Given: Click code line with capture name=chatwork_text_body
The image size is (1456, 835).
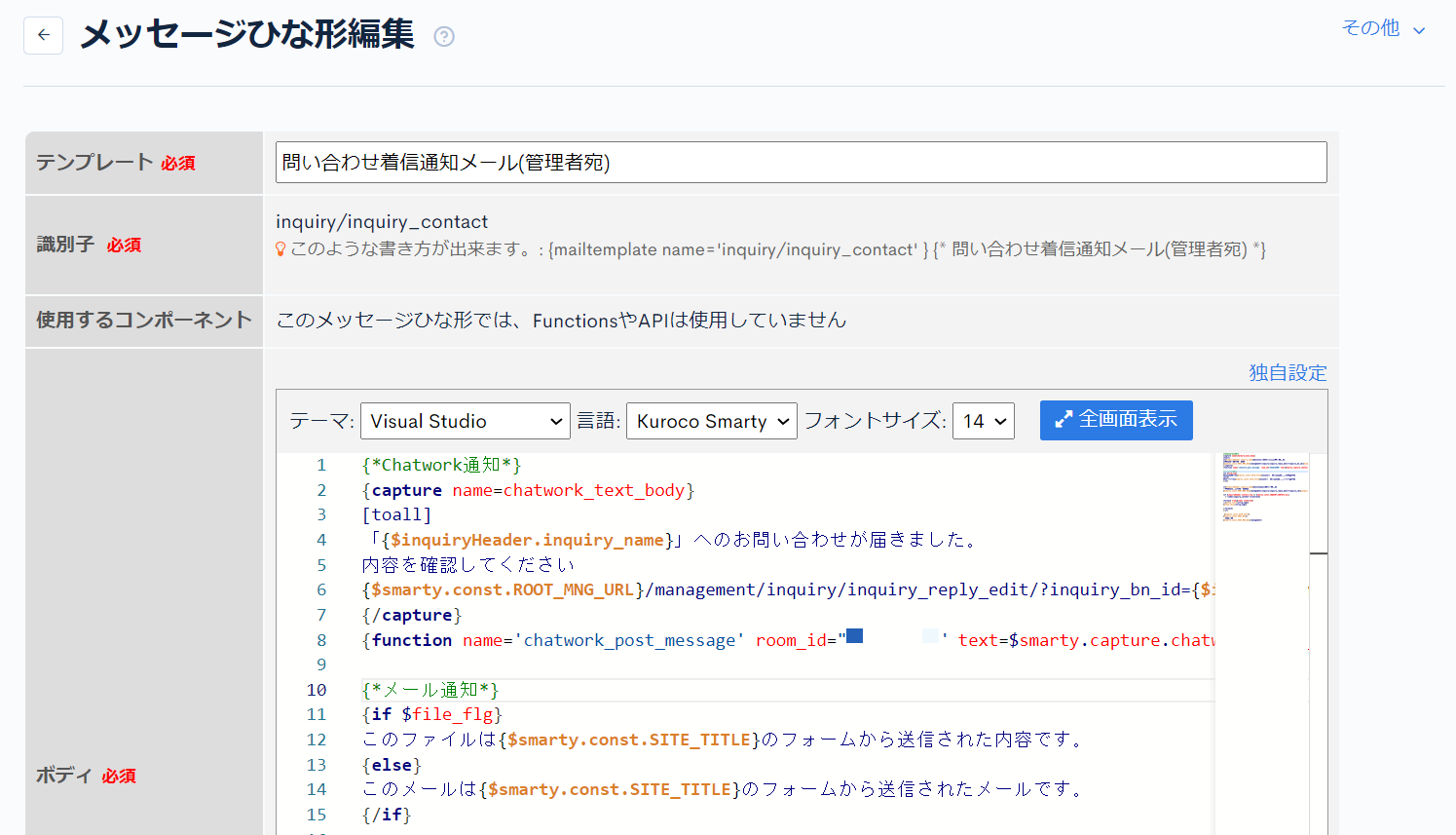Looking at the screenshot, I should 528,490.
